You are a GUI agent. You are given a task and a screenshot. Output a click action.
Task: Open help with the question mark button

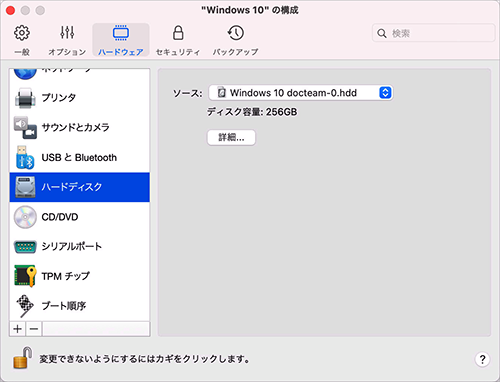(482, 359)
